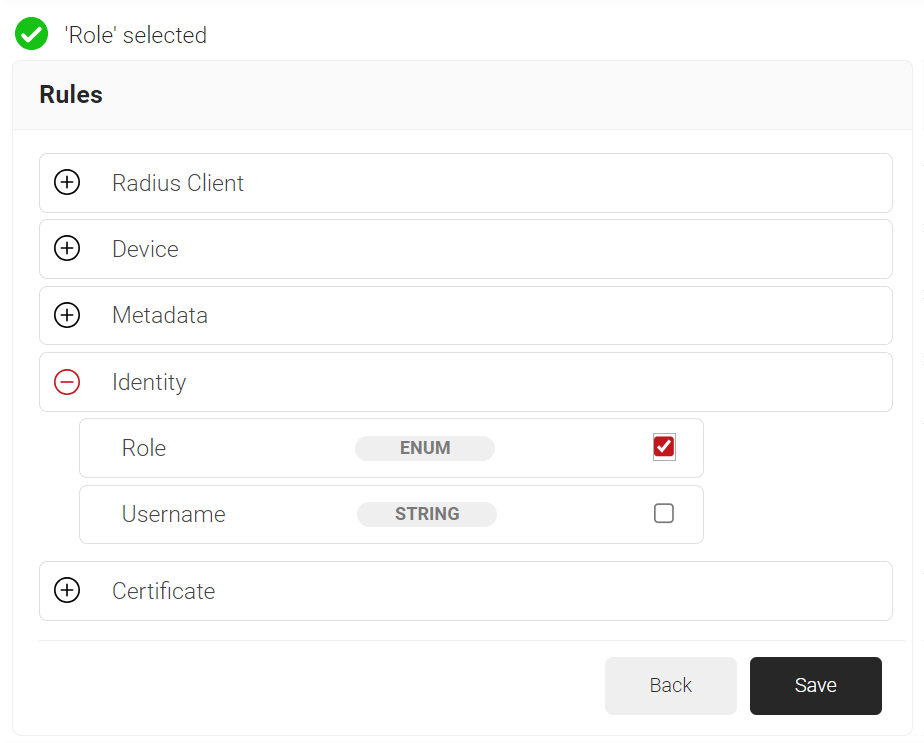Click the ENUM type badge
The width and height of the screenshot is (924, 743).
click(x=425, y=448)
